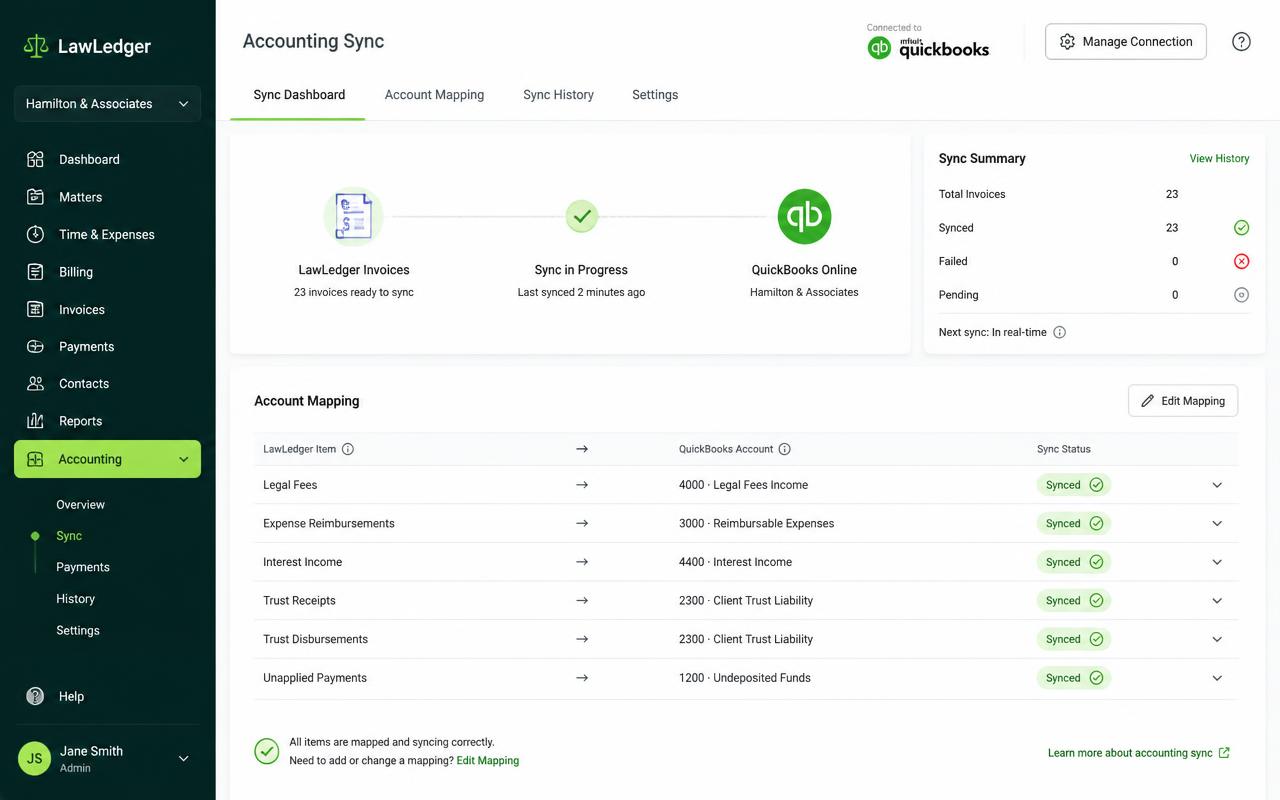Expand the Trust Disbursements mapping row
Screen dimensions: 1280x800
(x=1217, y=639)
